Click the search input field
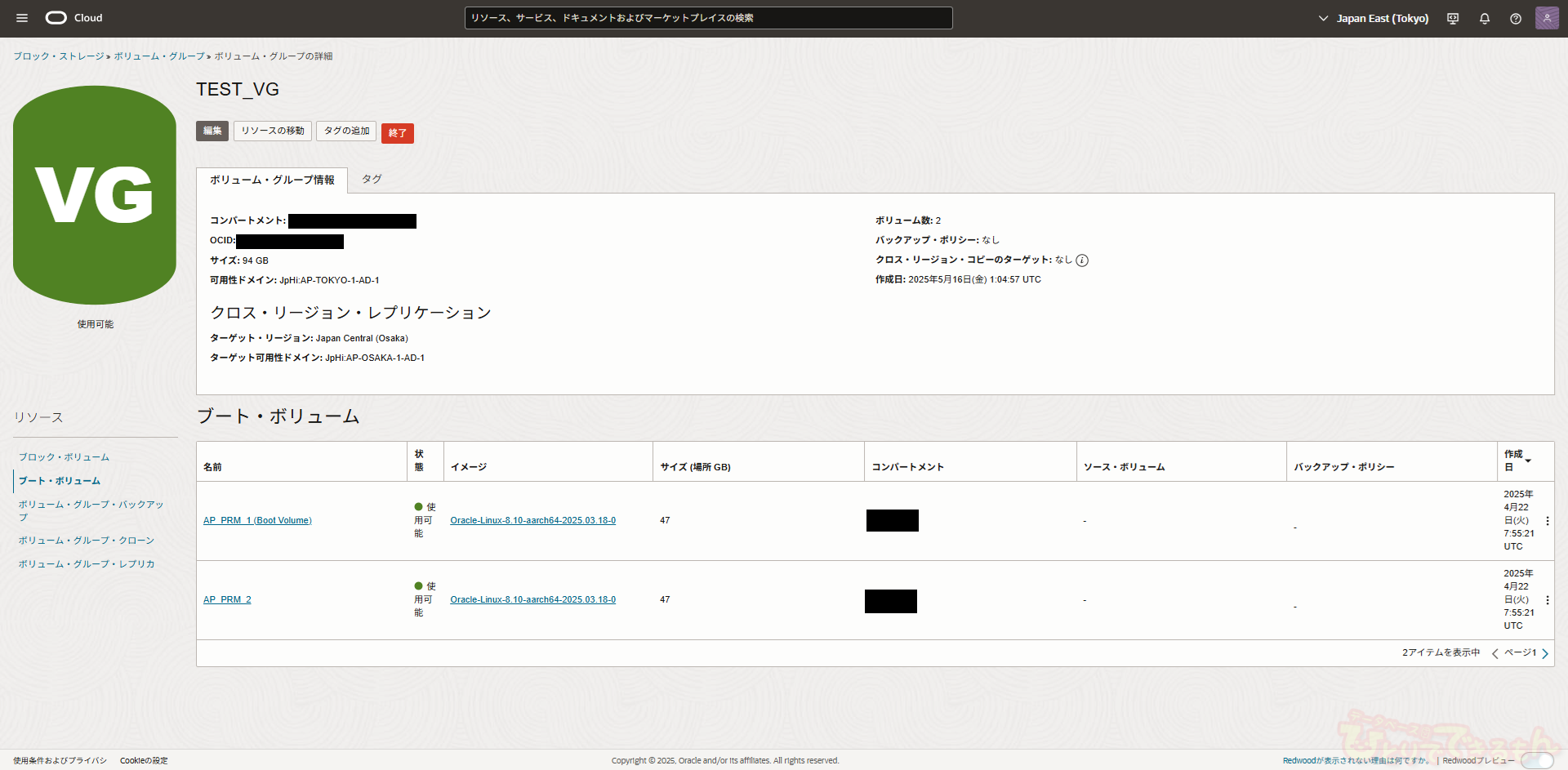Image resolution: width=1568 pixels, height=770 pixels. pos(708,18)
